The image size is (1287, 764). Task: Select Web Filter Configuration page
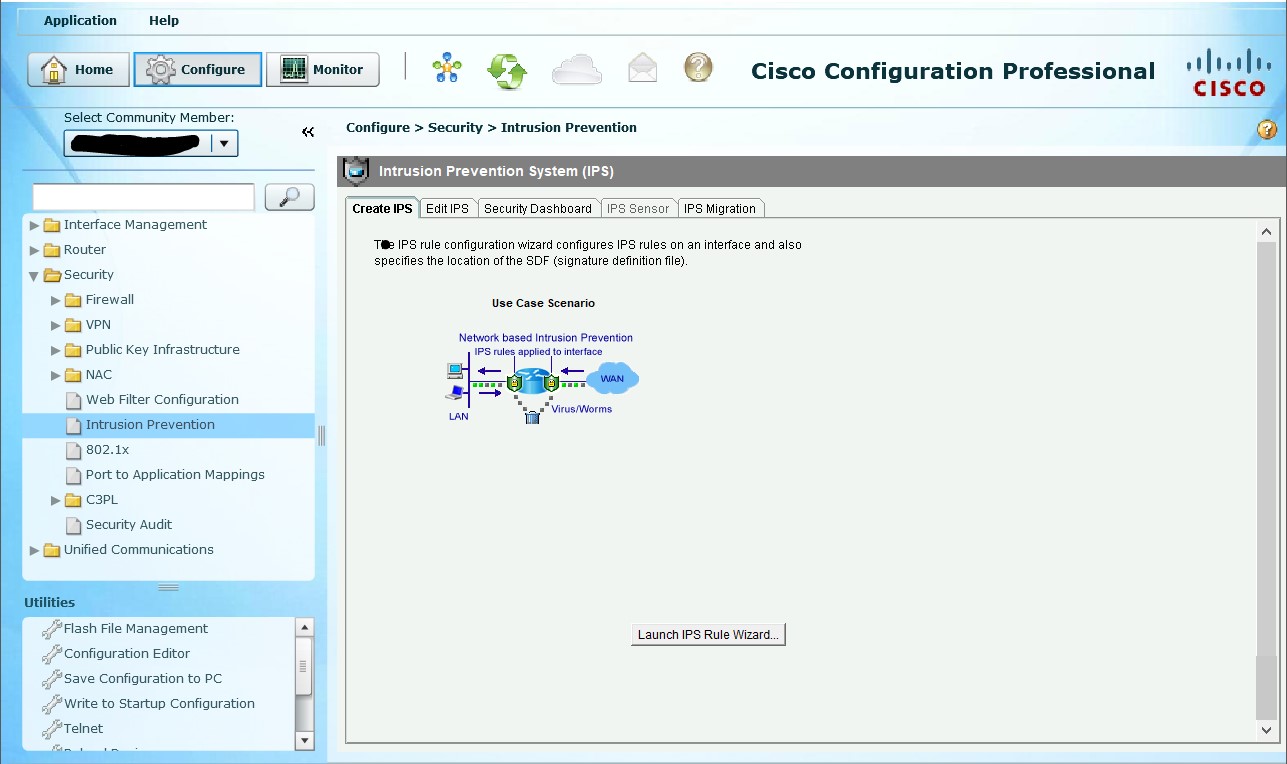tap(162, 400)
